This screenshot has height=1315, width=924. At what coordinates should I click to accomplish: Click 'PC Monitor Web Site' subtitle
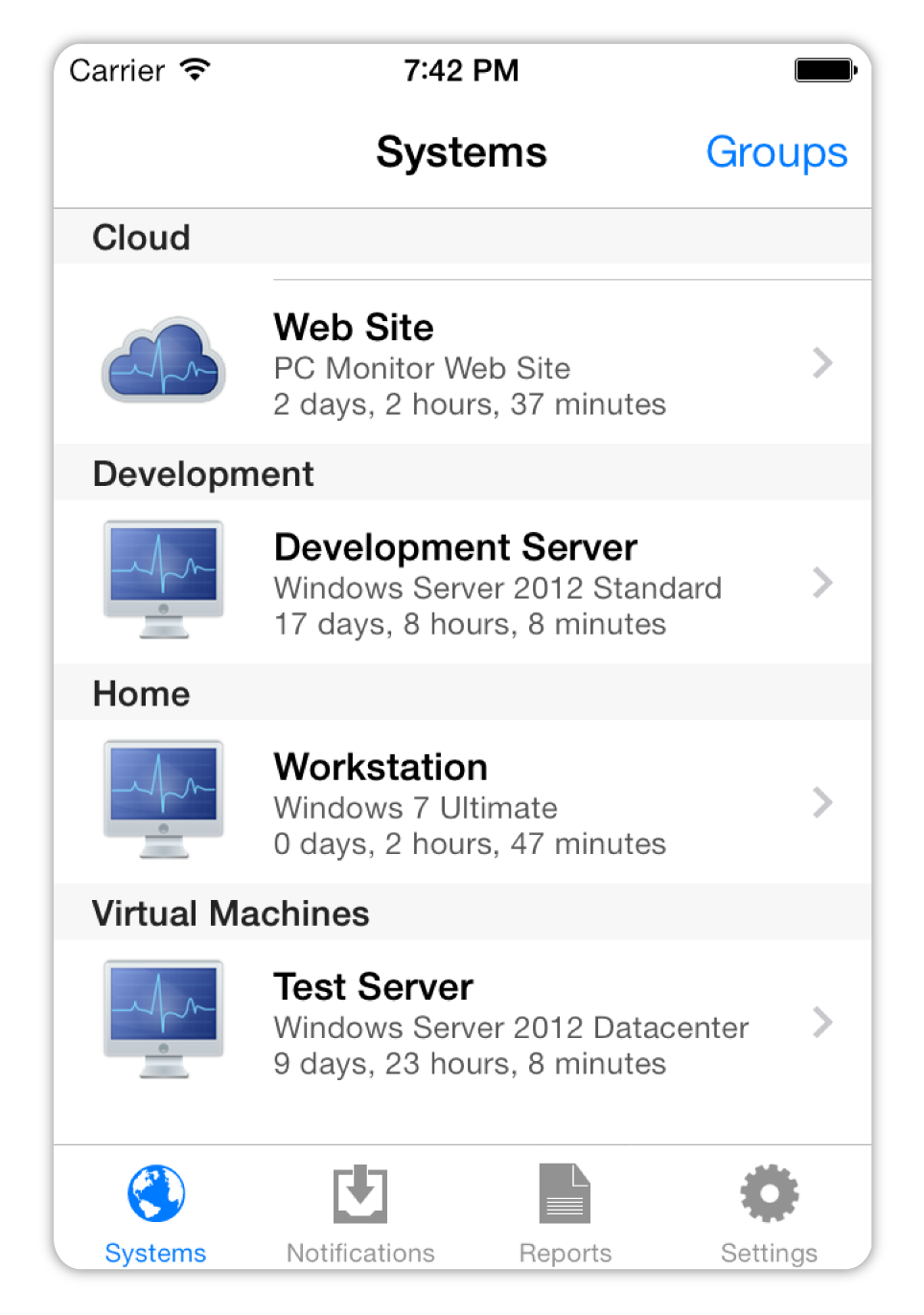click(x=422, y=368)
